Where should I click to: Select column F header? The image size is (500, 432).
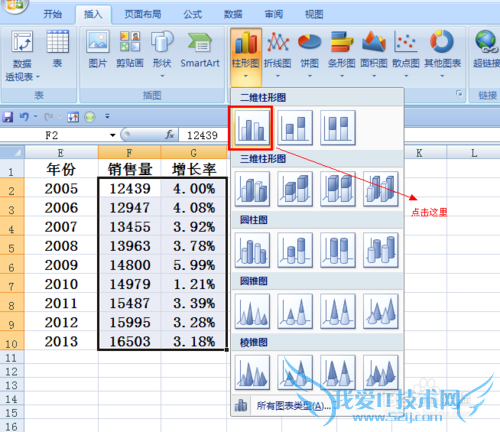coord(129,153)
